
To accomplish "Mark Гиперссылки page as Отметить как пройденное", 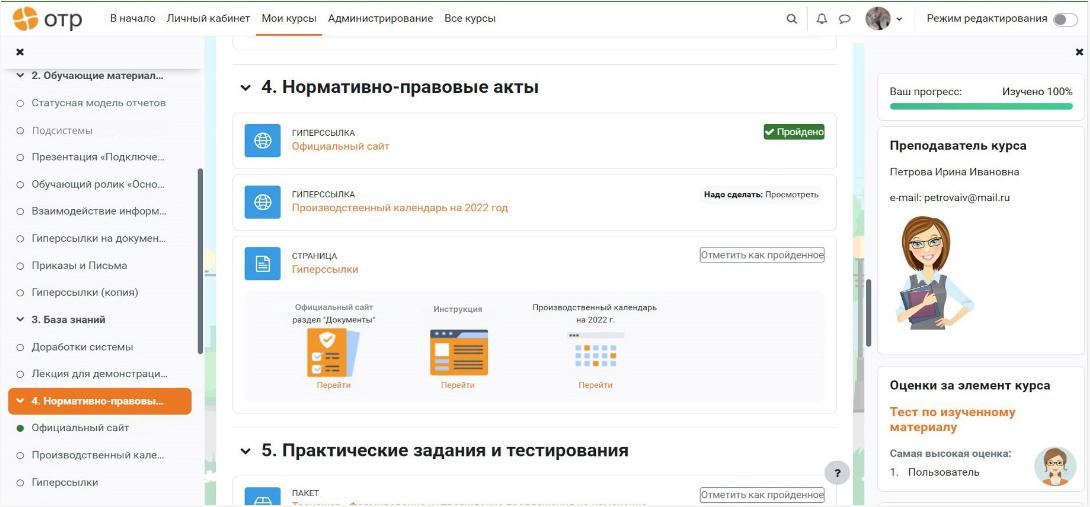I will tap(762, 255).
